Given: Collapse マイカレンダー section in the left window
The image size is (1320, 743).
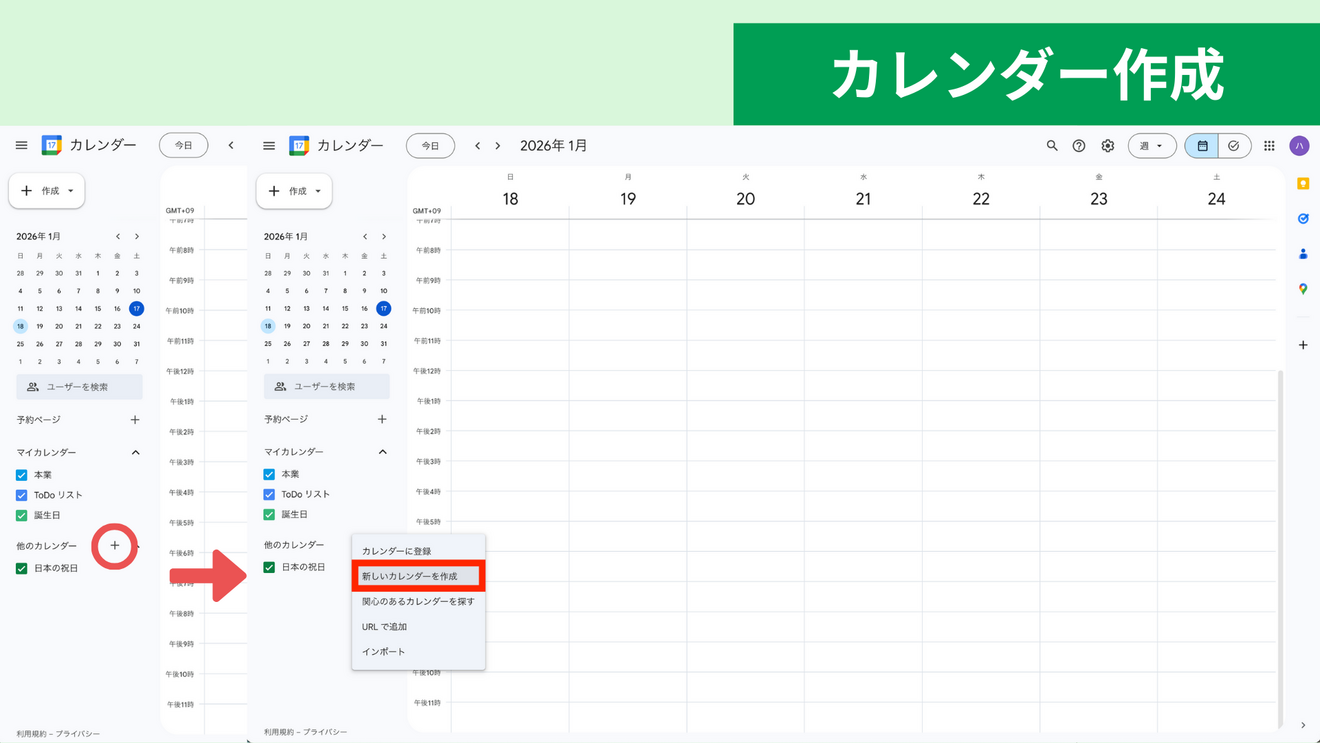Looking at the screenshot, I should (136, 453).
